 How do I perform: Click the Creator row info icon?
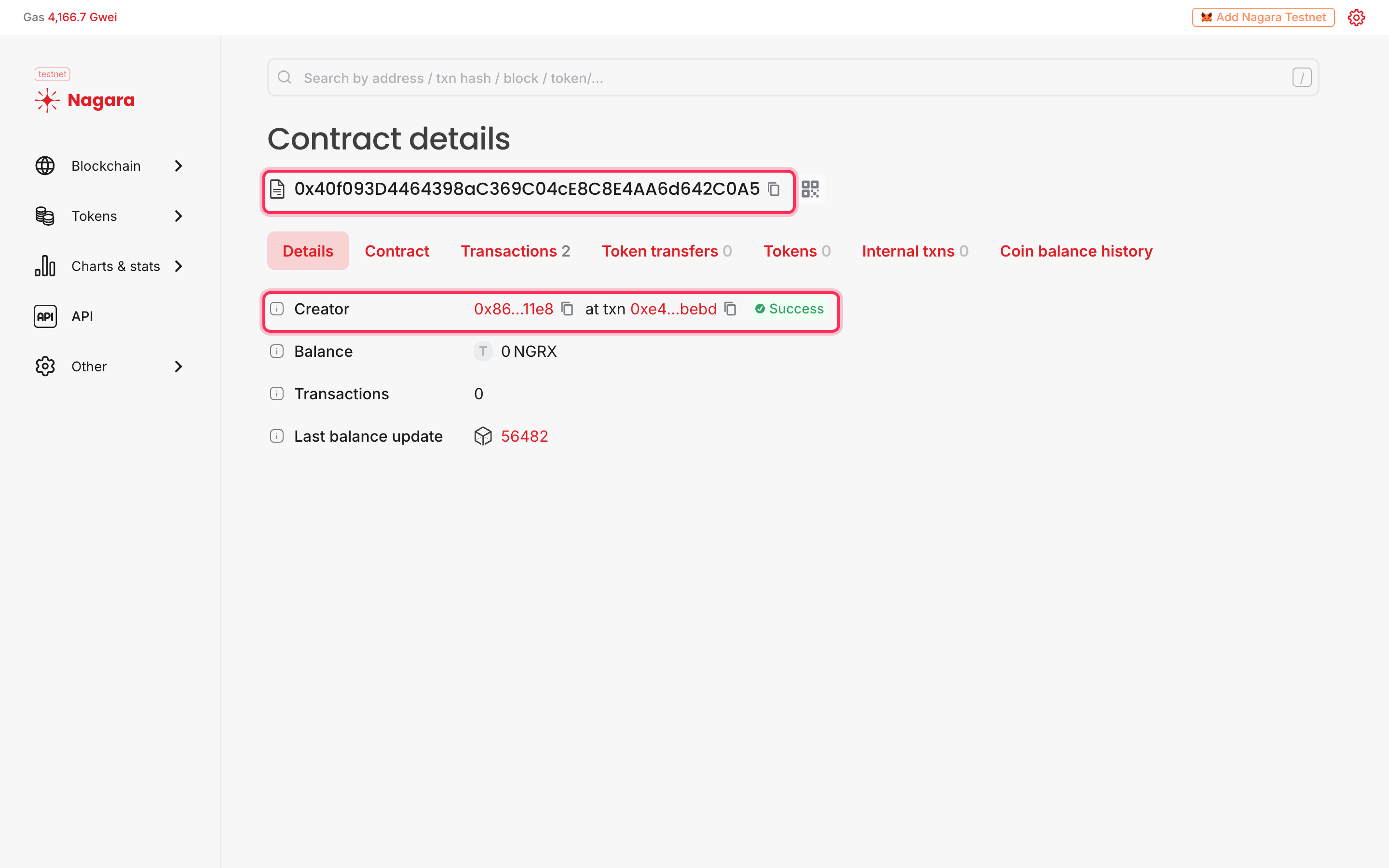point(277,309)
